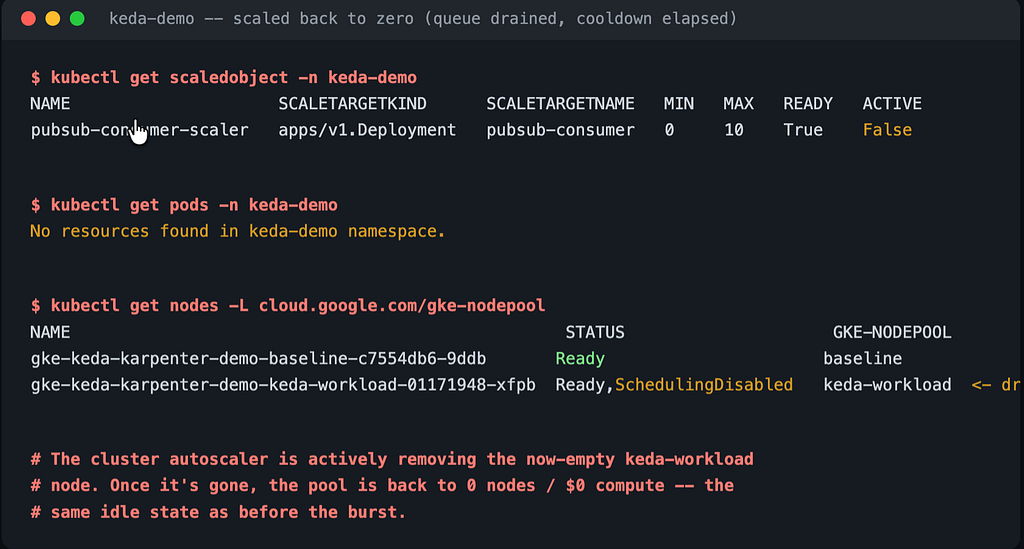Viewport: 1024px width, 549px height.
Task: Click the pubsub-consumer-scaler name
Action: [139, 130]
